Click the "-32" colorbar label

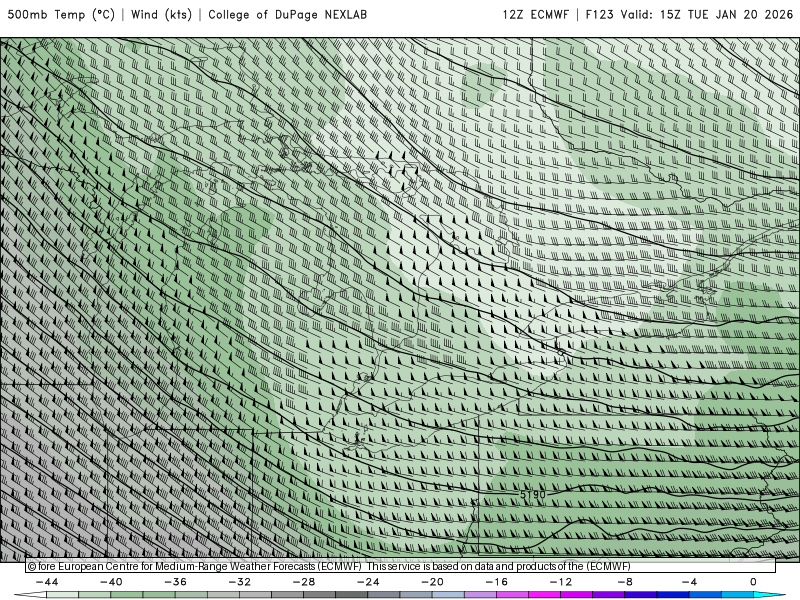coord(240,582)
